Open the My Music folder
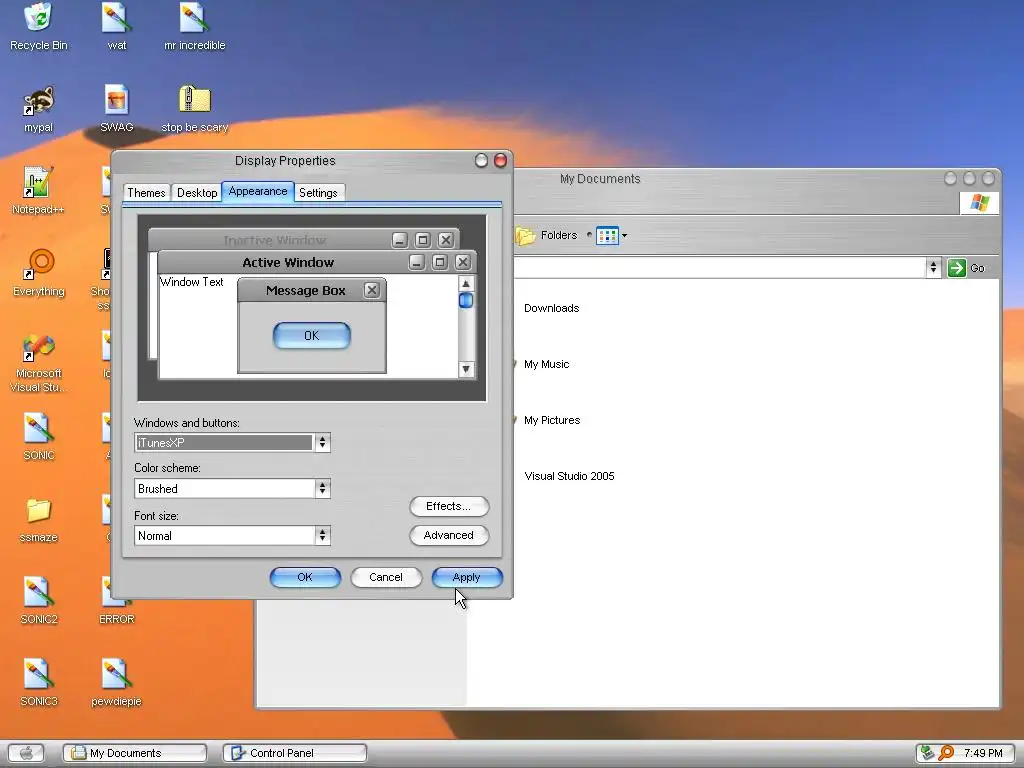The width and height of the screenshot is (1024, 768). click(x=546, y=364)
